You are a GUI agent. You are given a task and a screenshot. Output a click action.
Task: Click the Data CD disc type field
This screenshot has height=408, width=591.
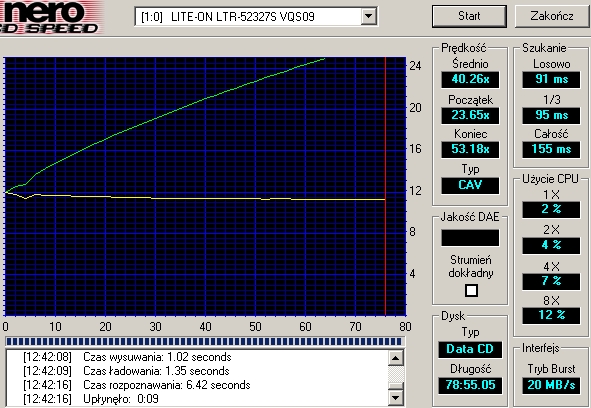click(x=470, y=349)
